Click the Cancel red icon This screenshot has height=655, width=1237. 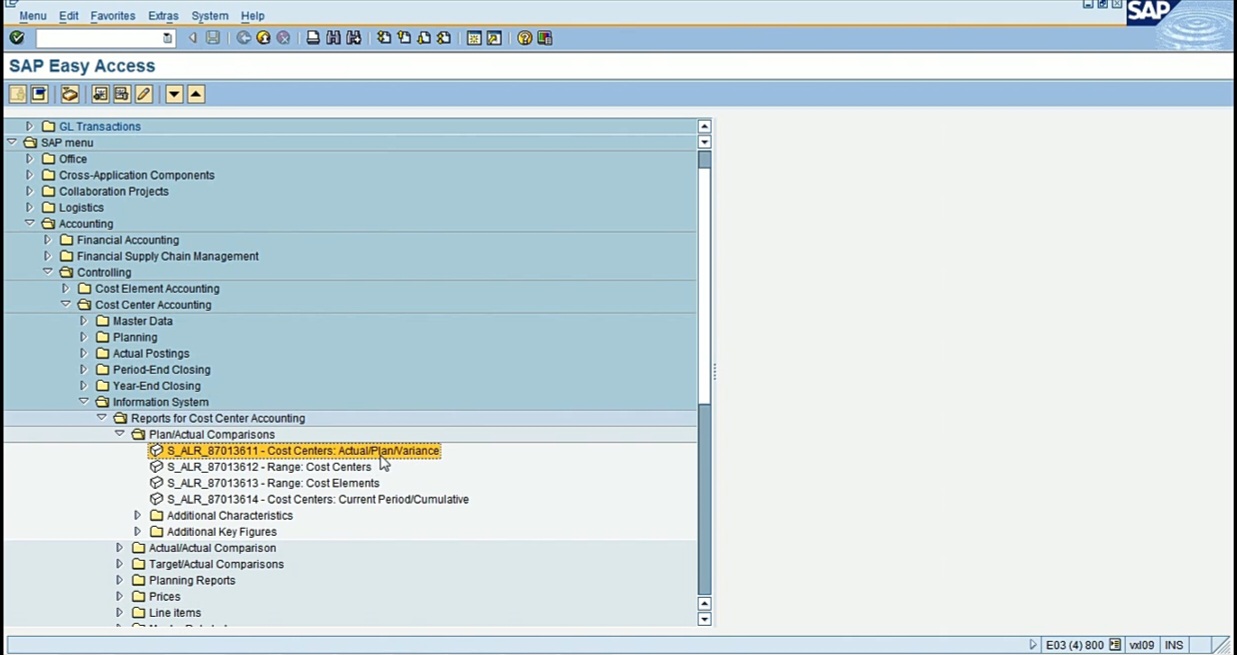tap(283, 38)
